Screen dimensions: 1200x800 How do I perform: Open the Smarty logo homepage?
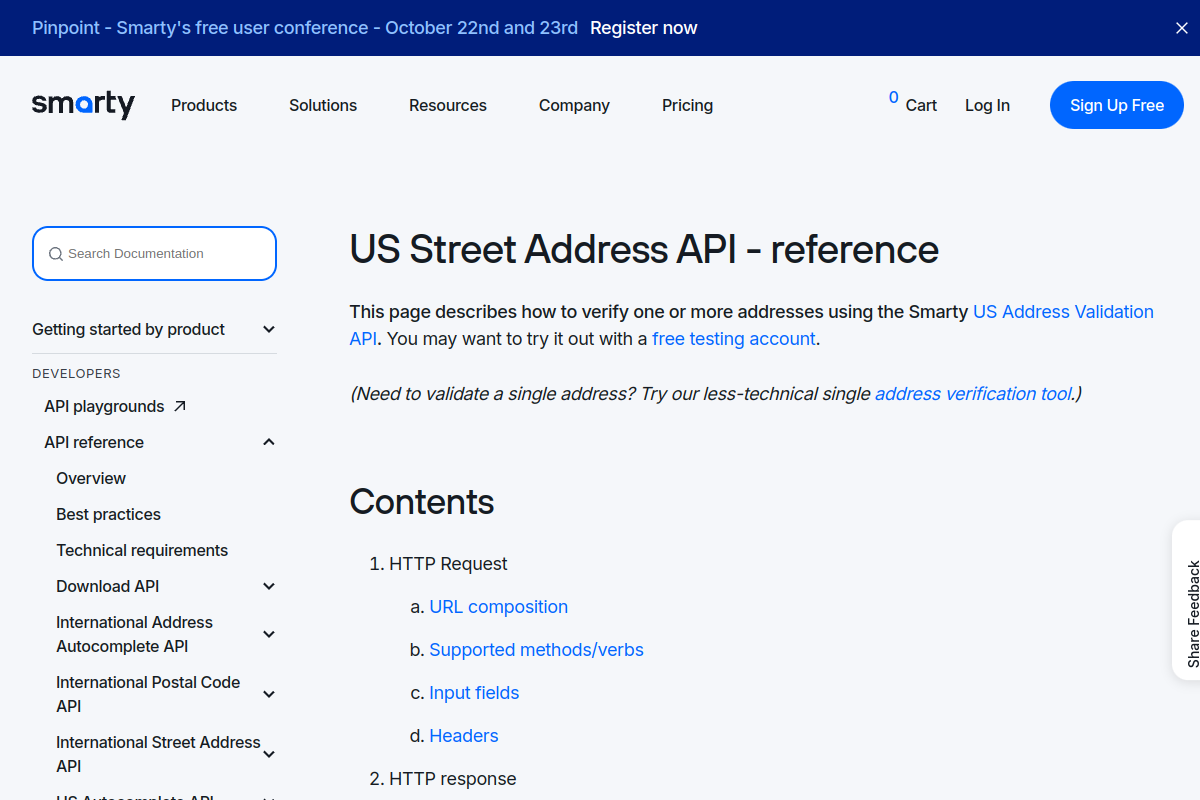83,104
